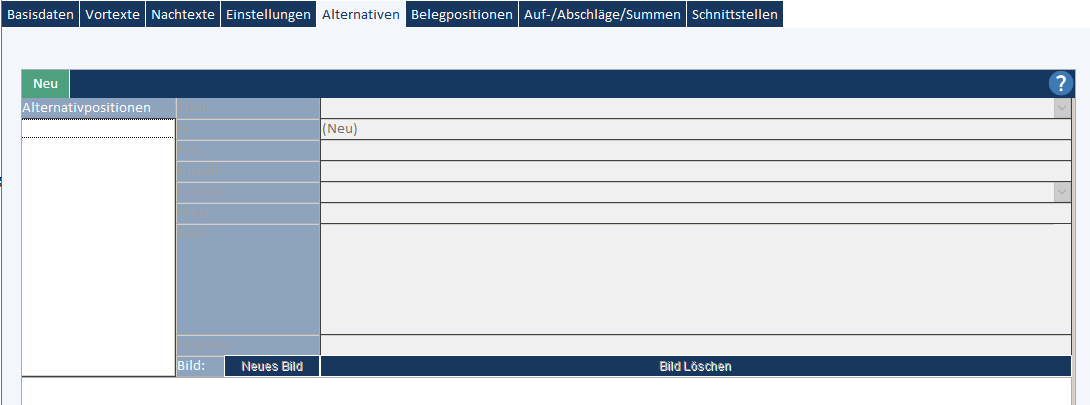Select the Einstellungen tab
This screenshot has width=1090, height=405.
tap(268, 15)
